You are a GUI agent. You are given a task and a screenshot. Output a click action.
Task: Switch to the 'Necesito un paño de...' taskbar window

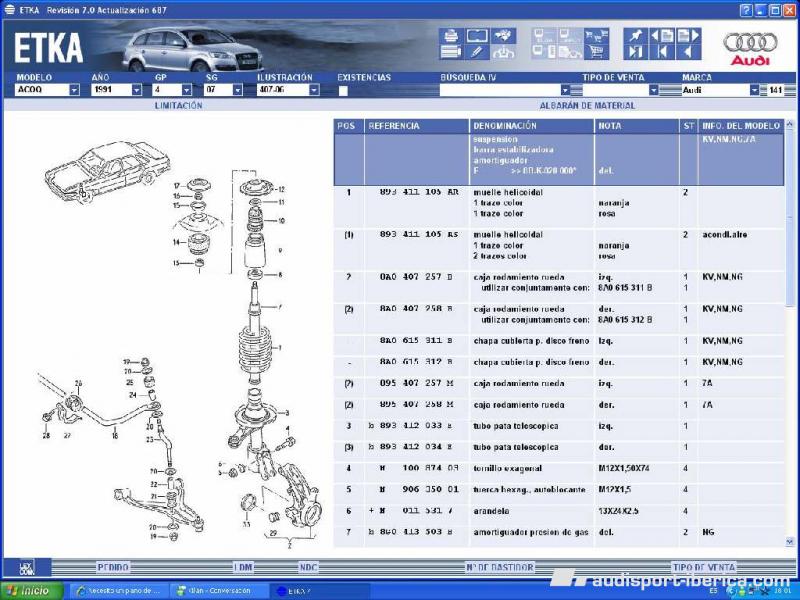tap(118, 591)
